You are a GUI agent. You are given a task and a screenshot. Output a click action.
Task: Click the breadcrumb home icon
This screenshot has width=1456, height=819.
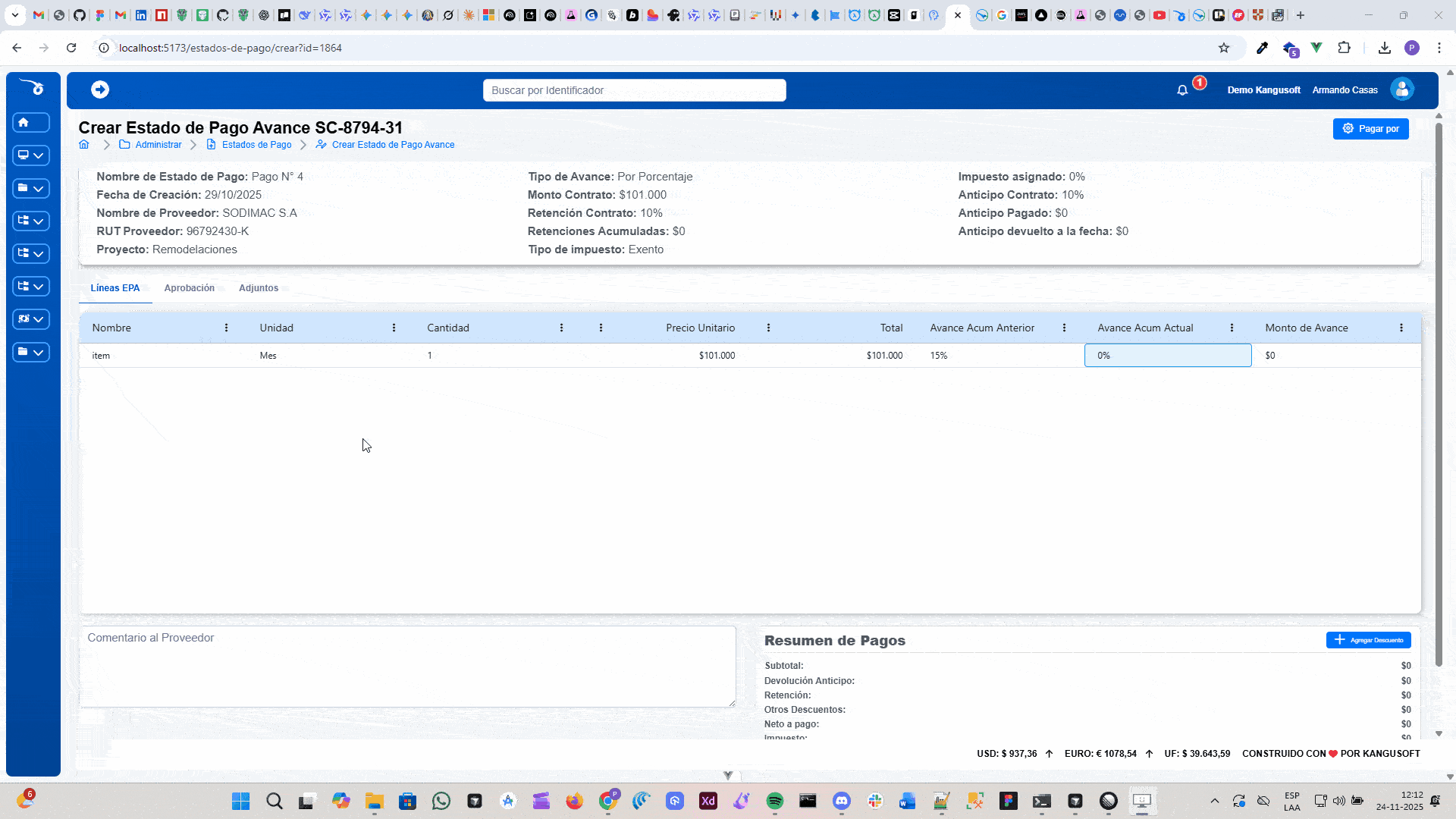(x=84, y=145)
